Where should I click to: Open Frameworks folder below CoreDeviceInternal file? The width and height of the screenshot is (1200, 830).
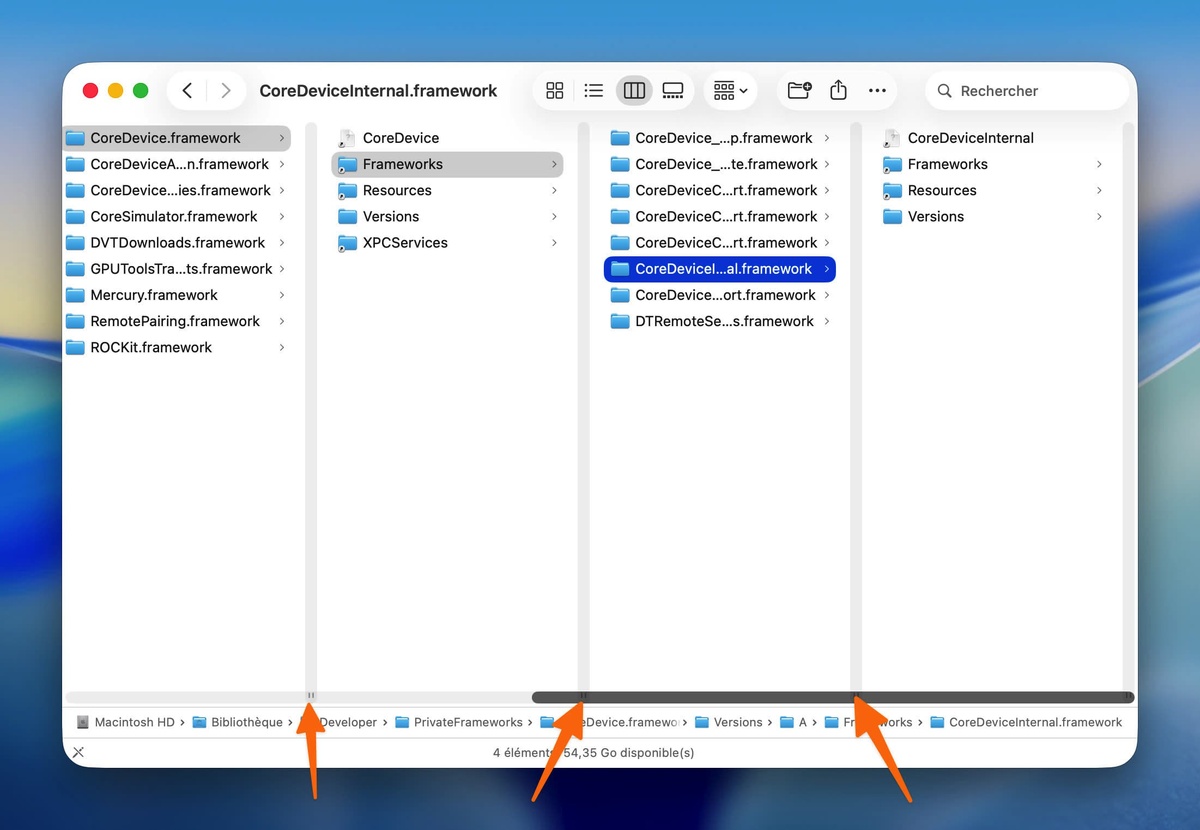992,164
